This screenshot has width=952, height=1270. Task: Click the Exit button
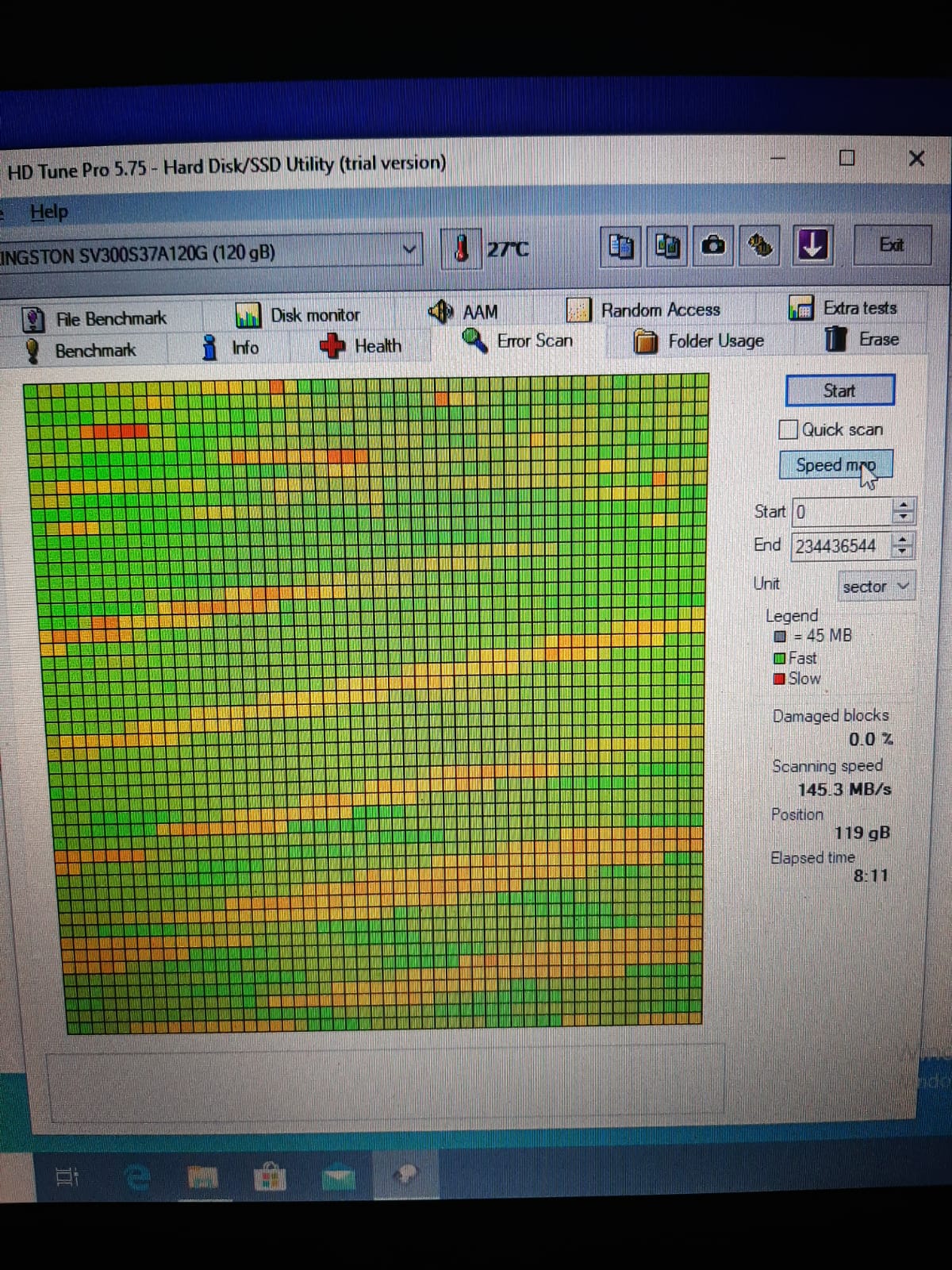[x=891, y=244]
